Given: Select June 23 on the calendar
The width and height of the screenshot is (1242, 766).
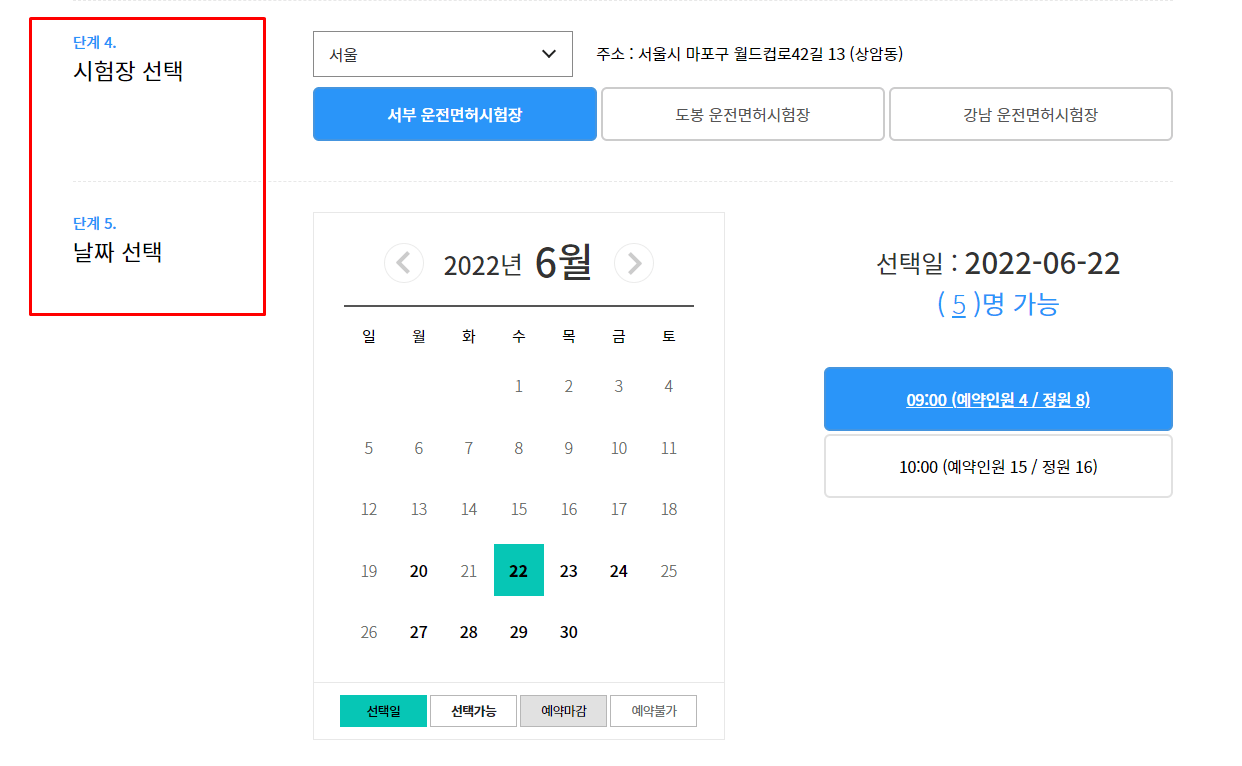Looking at the screenshot, I should [x=568, y=570].
